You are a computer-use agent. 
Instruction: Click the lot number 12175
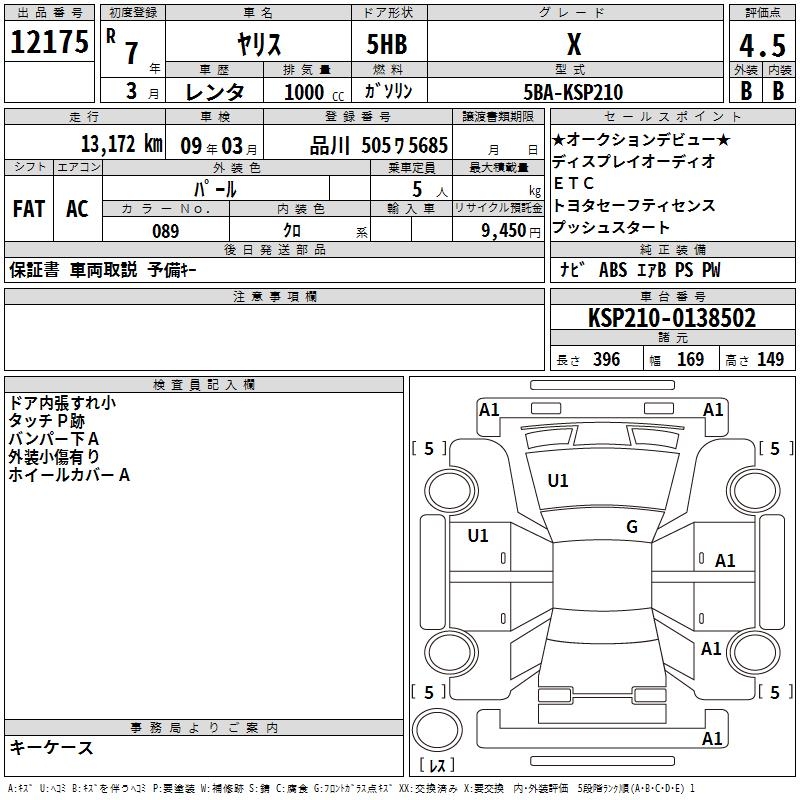[49, 42]
